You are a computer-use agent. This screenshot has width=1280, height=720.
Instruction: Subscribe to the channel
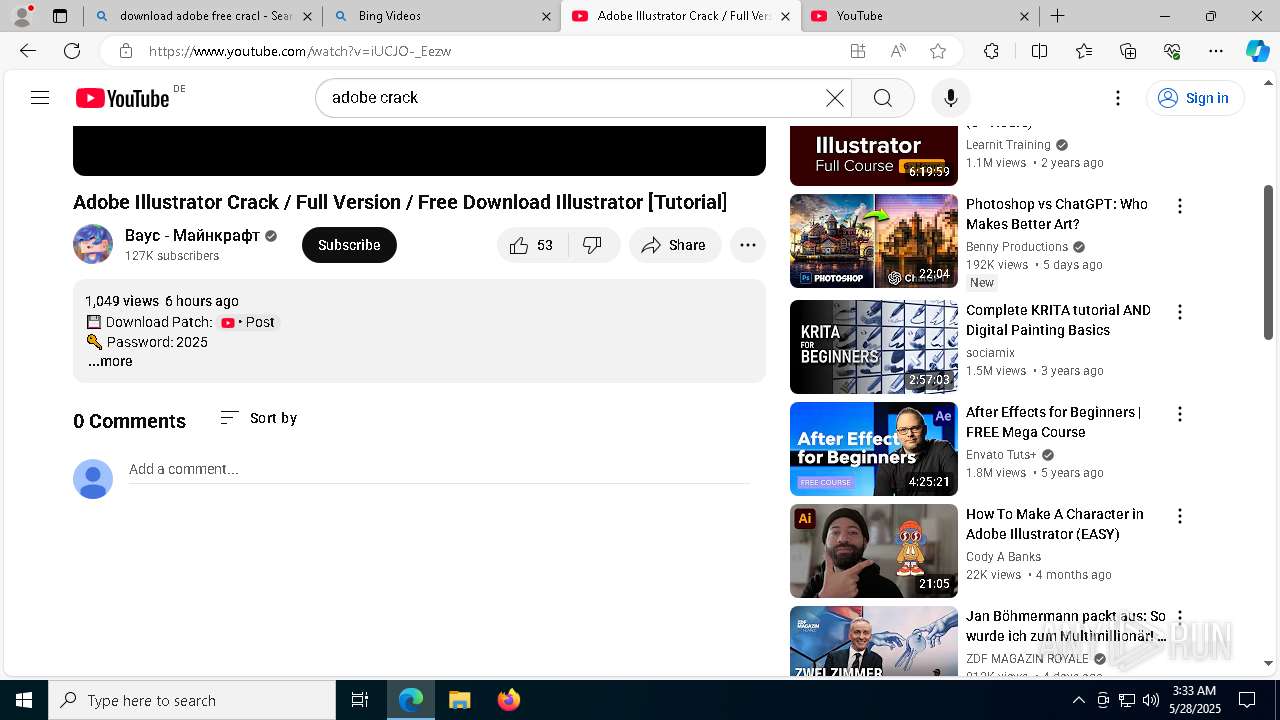tap(349, 245)
